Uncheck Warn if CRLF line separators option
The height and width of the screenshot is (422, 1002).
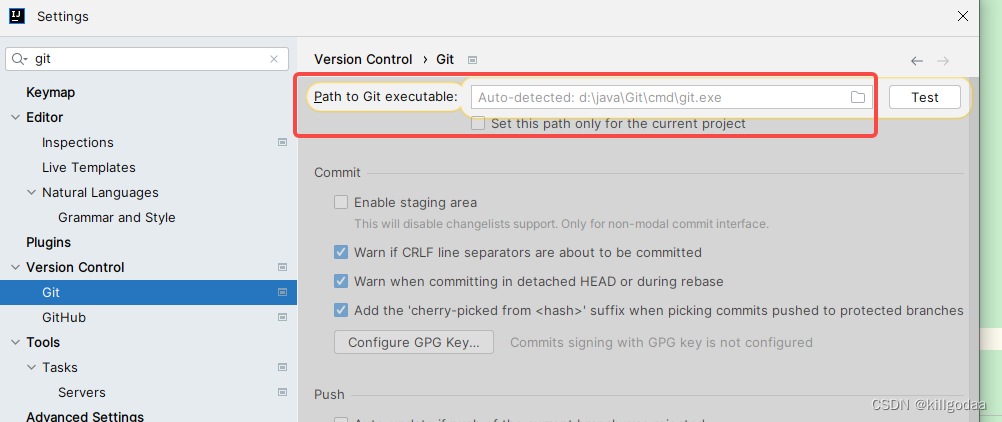click(341, 252)
